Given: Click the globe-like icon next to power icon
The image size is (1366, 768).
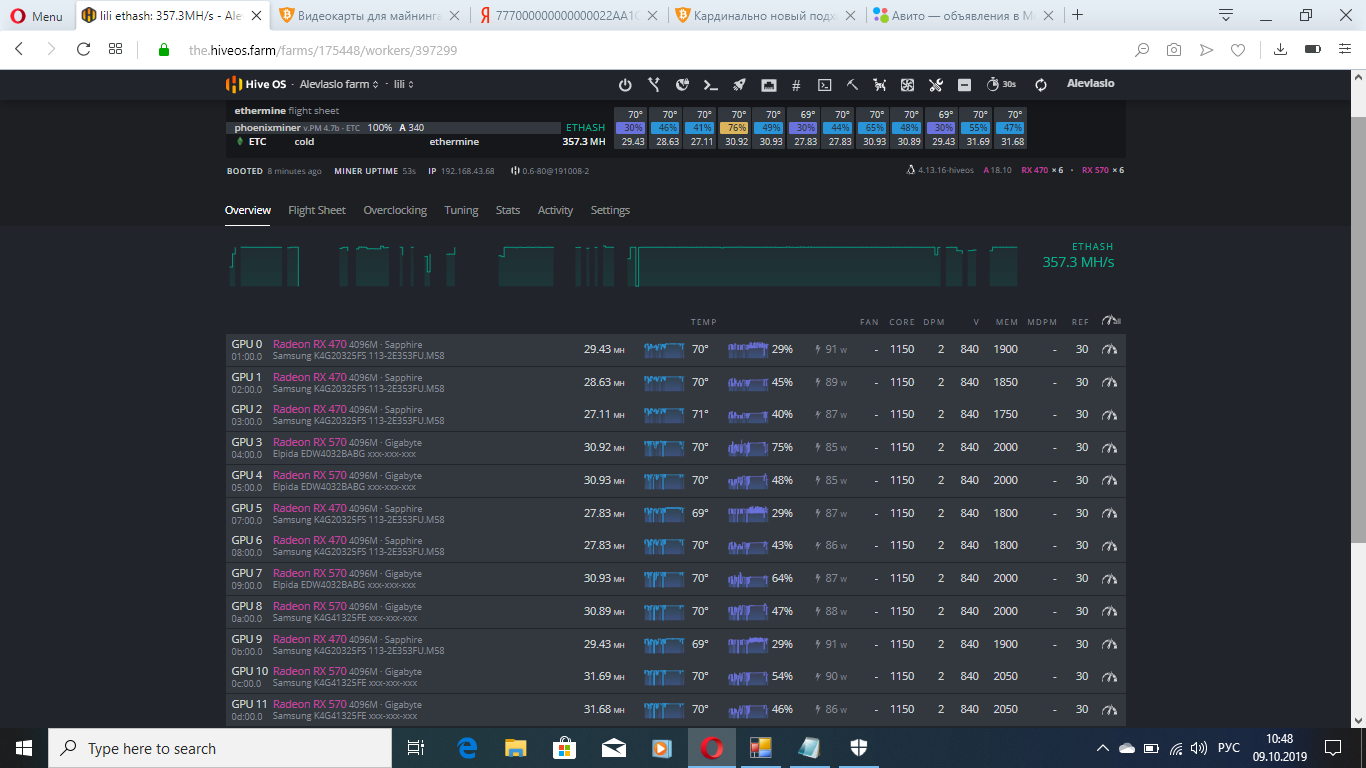Looking at the screenshot, I should point(683,85).
